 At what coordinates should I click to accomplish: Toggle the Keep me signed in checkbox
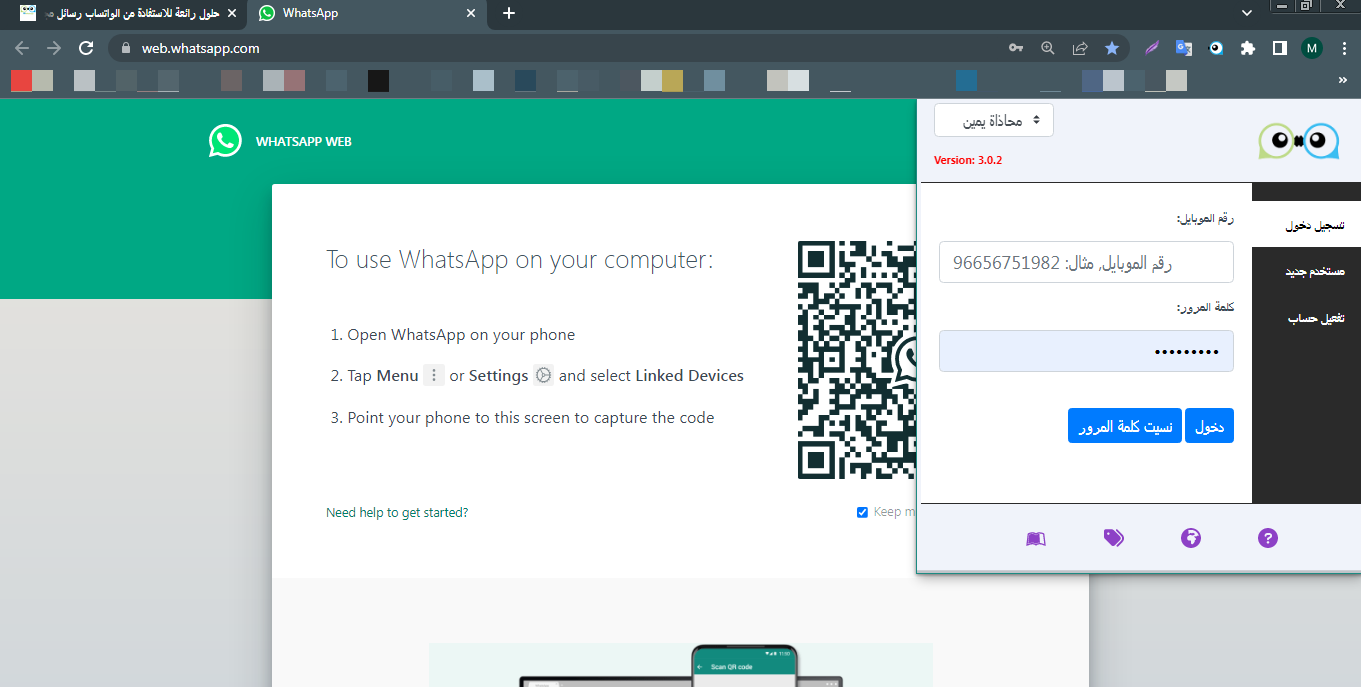862,512
